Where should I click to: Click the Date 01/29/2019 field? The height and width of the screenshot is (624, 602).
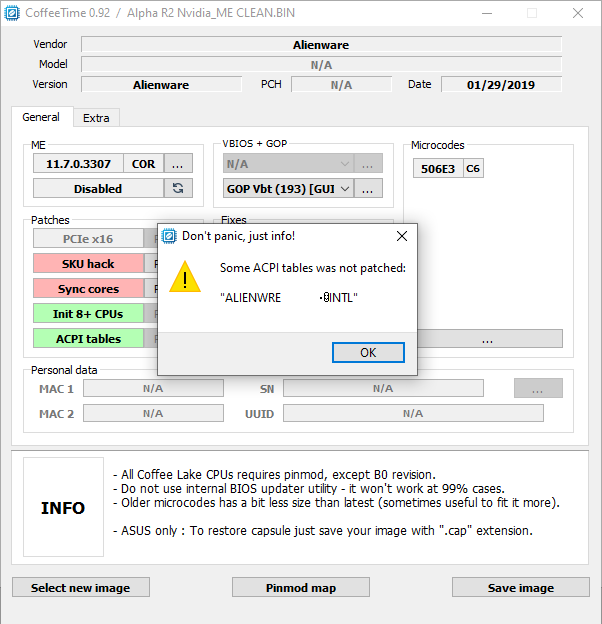point(501,84)
